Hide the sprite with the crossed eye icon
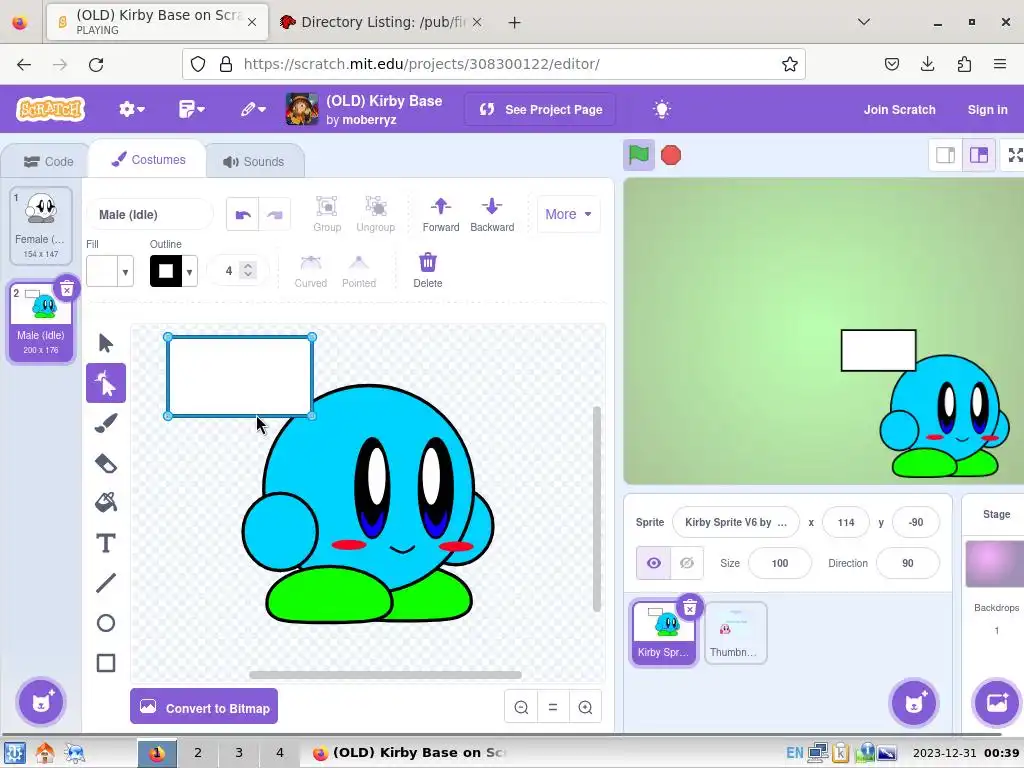 coord(686,563)
